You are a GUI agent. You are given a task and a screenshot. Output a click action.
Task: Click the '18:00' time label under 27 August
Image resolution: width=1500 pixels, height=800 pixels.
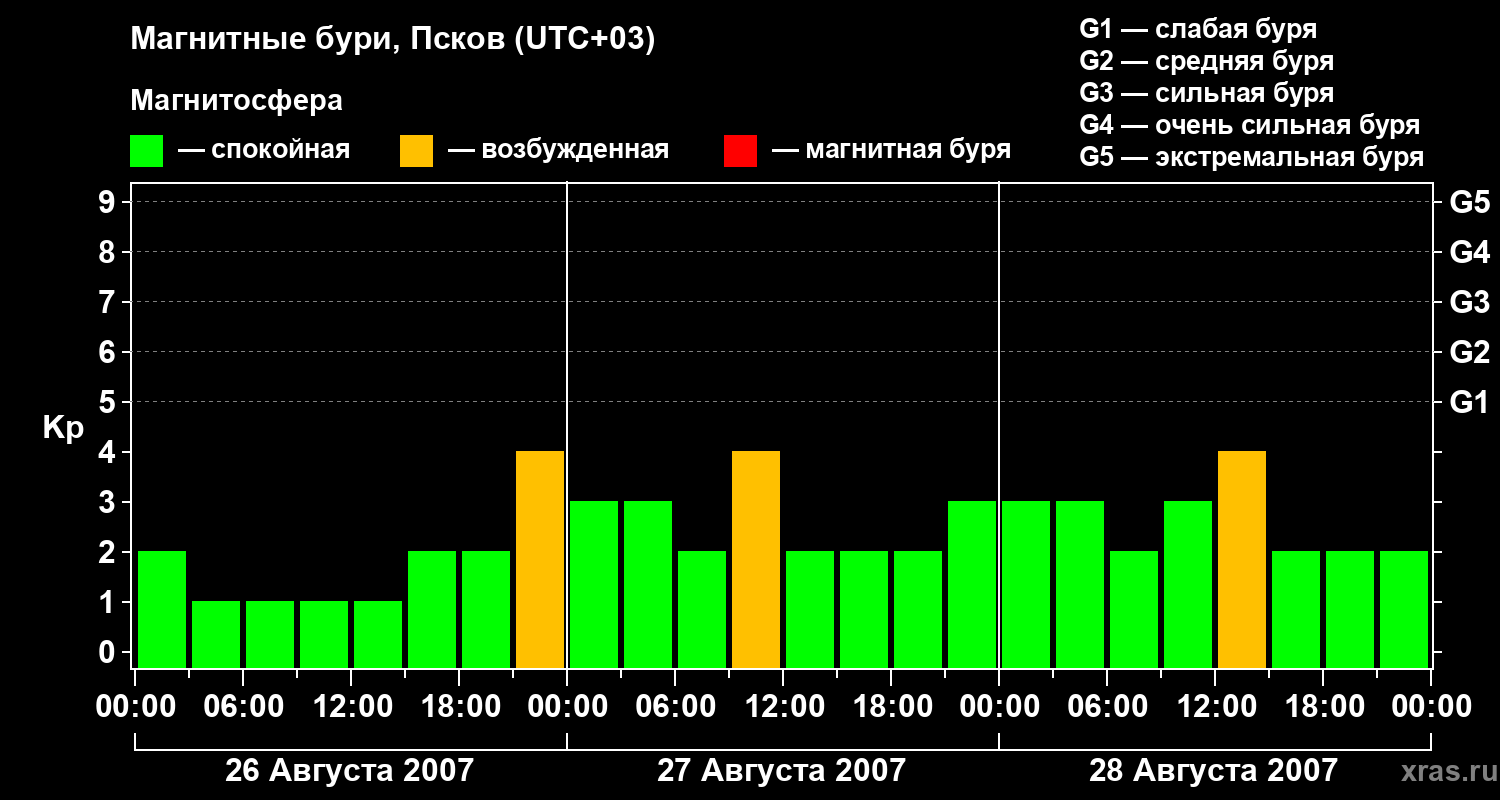tap(891, 707)
